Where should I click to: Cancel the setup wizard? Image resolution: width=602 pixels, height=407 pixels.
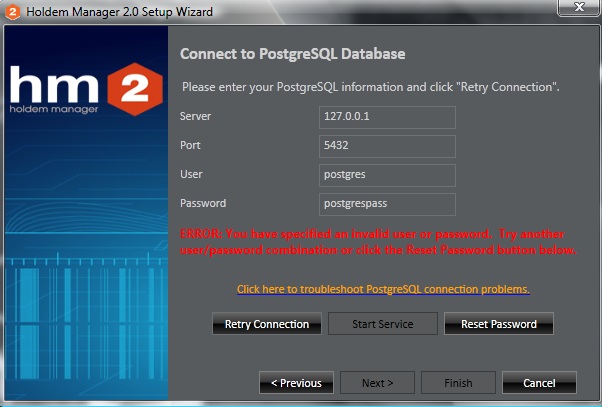pos(539,383)
